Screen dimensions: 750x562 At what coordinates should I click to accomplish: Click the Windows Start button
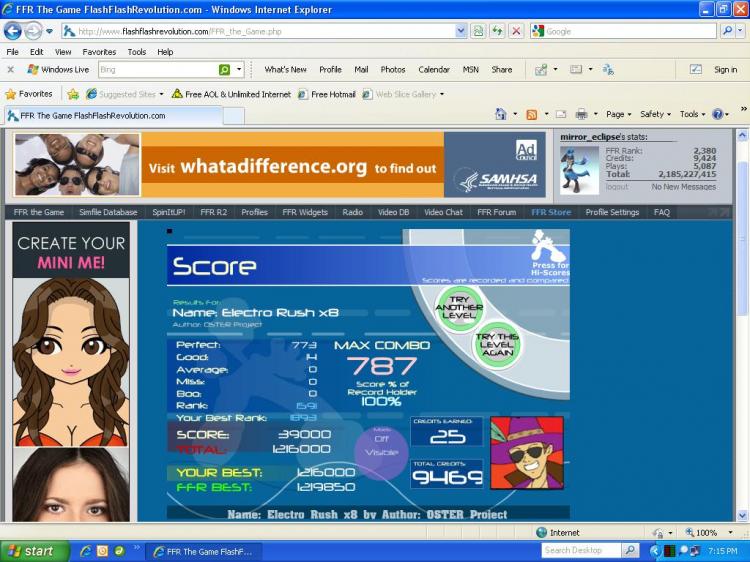coord(34,551)
